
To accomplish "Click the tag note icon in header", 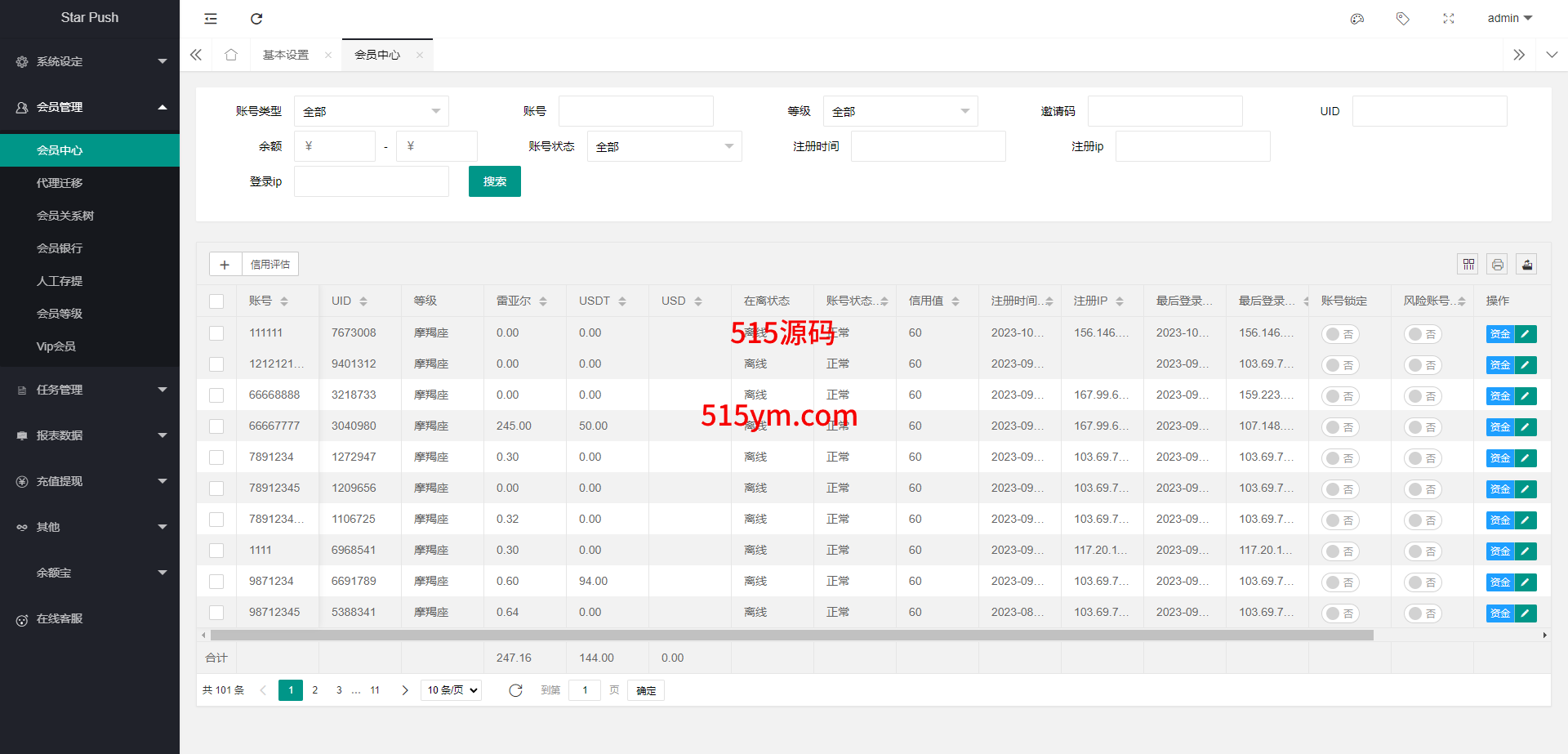I will (1402, 19).
